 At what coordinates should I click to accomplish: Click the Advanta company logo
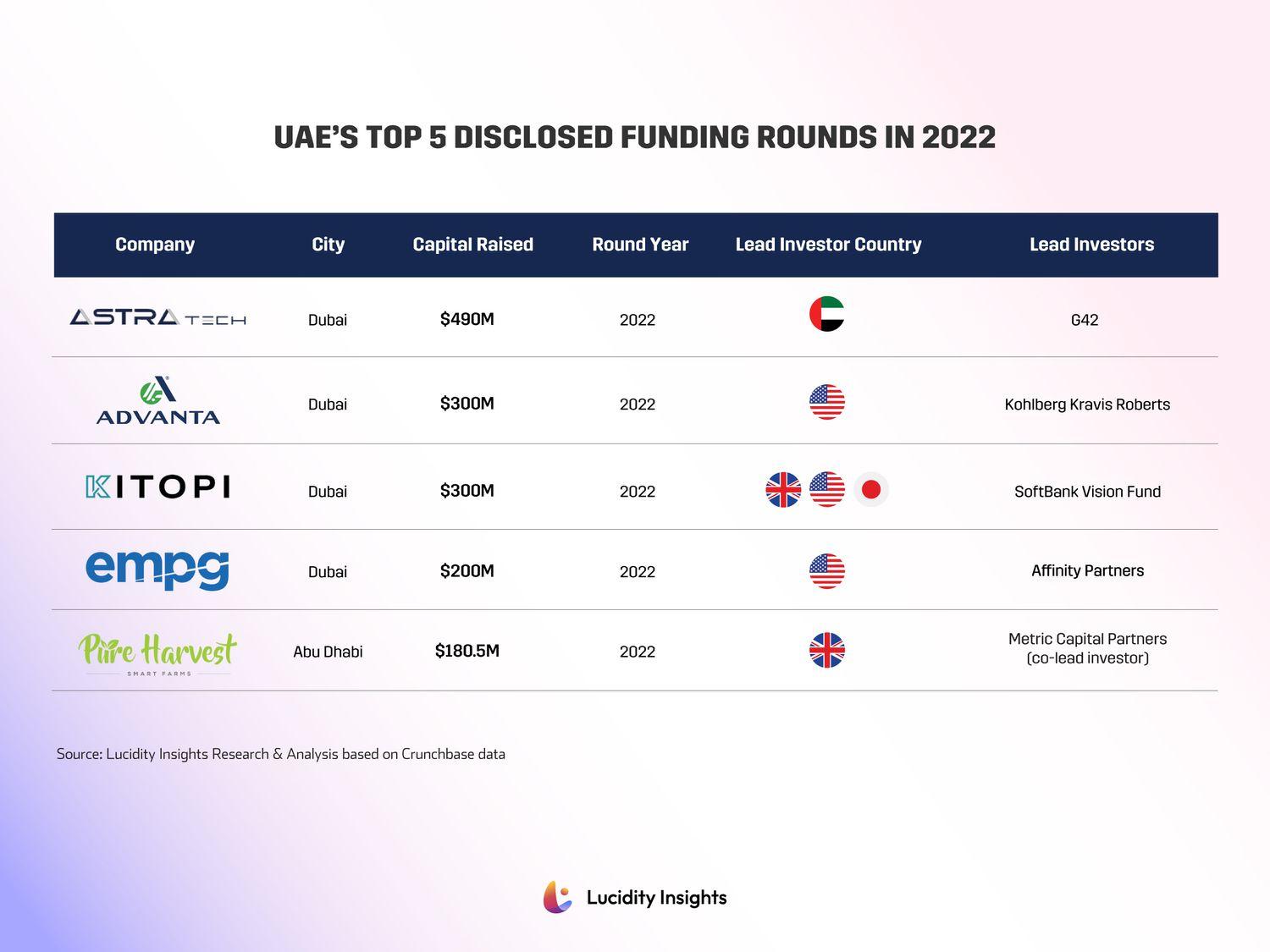[x=158, y=401]
